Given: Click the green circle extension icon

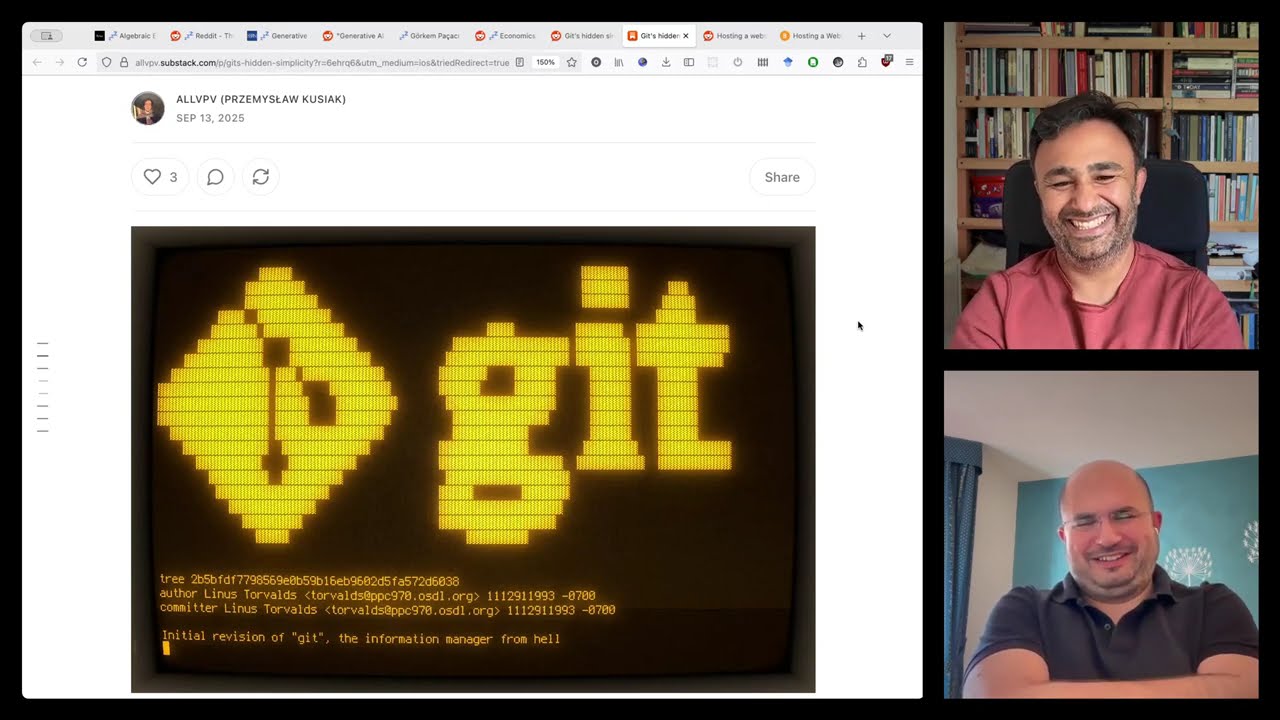Looking at the screenshot, I should click(813, 62).
